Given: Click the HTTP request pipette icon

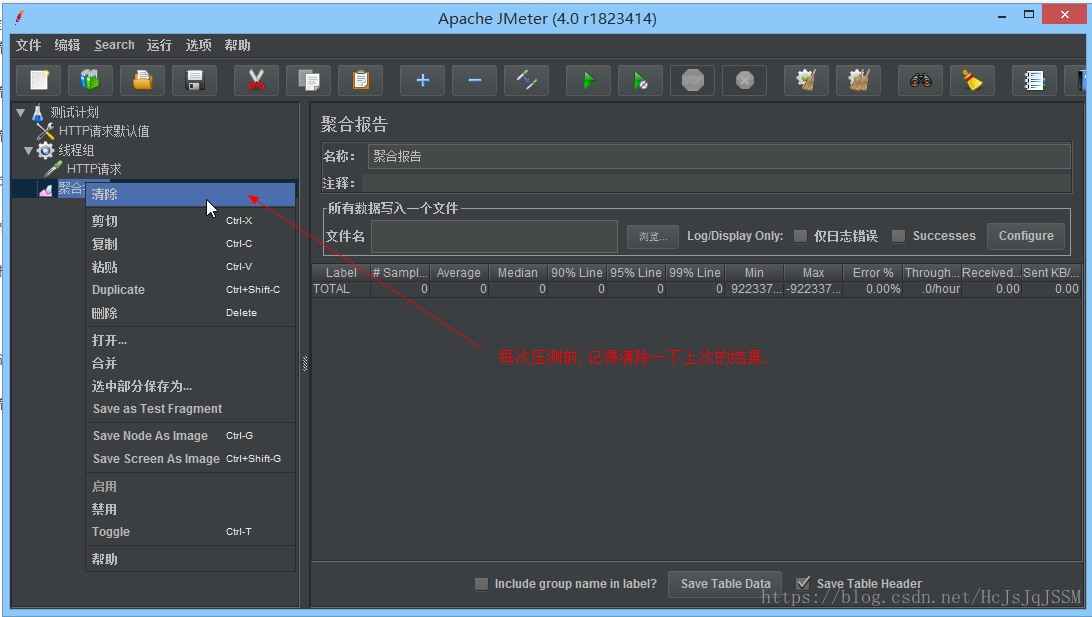Looking at the screenshot, I should tap(54, 169).
